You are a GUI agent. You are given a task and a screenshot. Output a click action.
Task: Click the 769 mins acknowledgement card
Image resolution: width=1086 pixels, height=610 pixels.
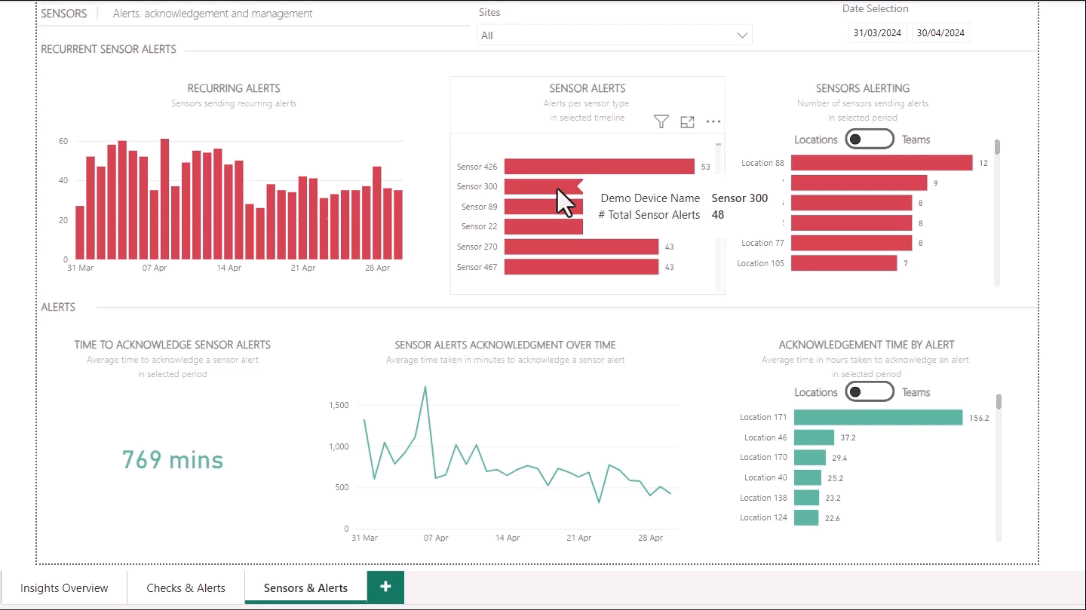[172, 460]
